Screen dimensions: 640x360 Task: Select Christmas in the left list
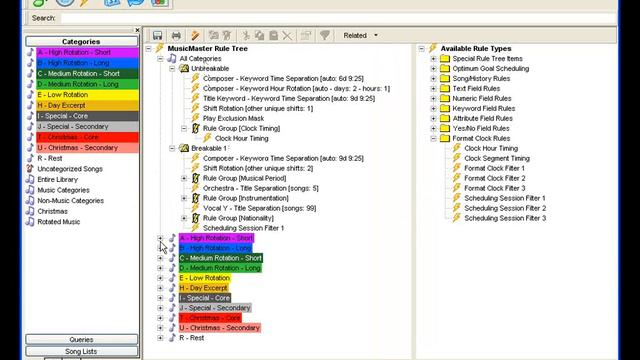tap(53, 211)
